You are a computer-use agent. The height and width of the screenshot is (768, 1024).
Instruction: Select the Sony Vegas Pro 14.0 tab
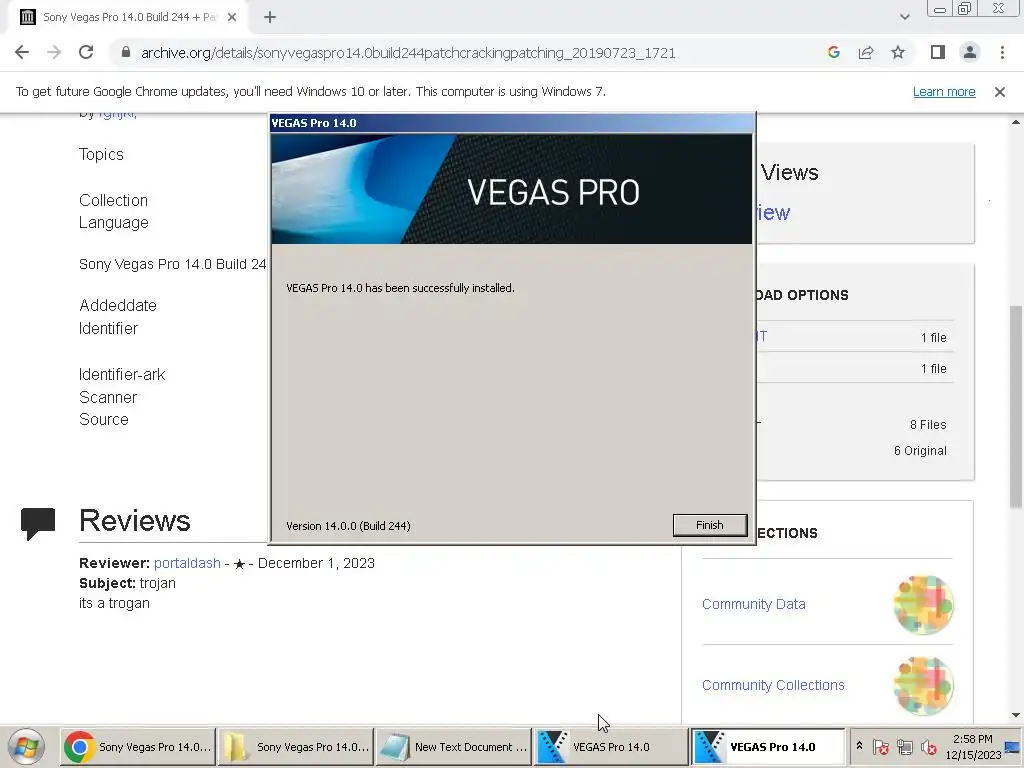pyautogui.click(x=127, y=18)
